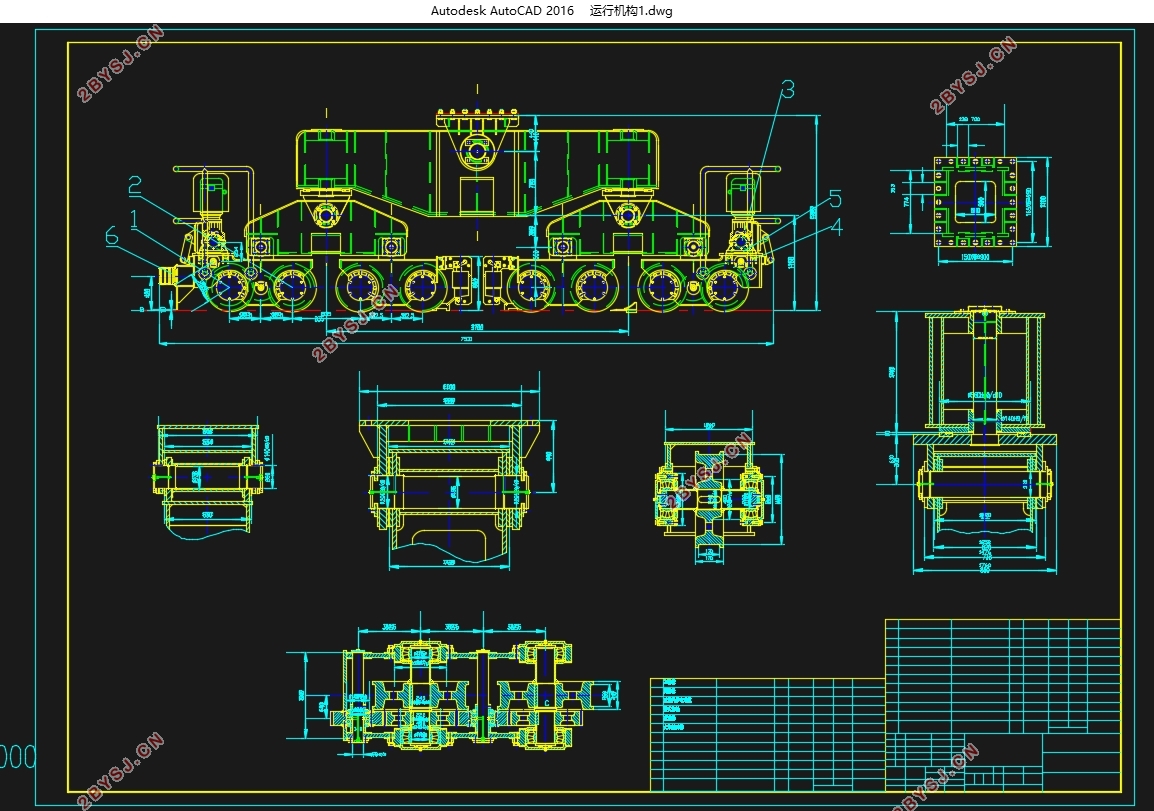Select callout number 4 on the drawing
The width and height of the screenshot is (1154, 811).
coord(836,227)
